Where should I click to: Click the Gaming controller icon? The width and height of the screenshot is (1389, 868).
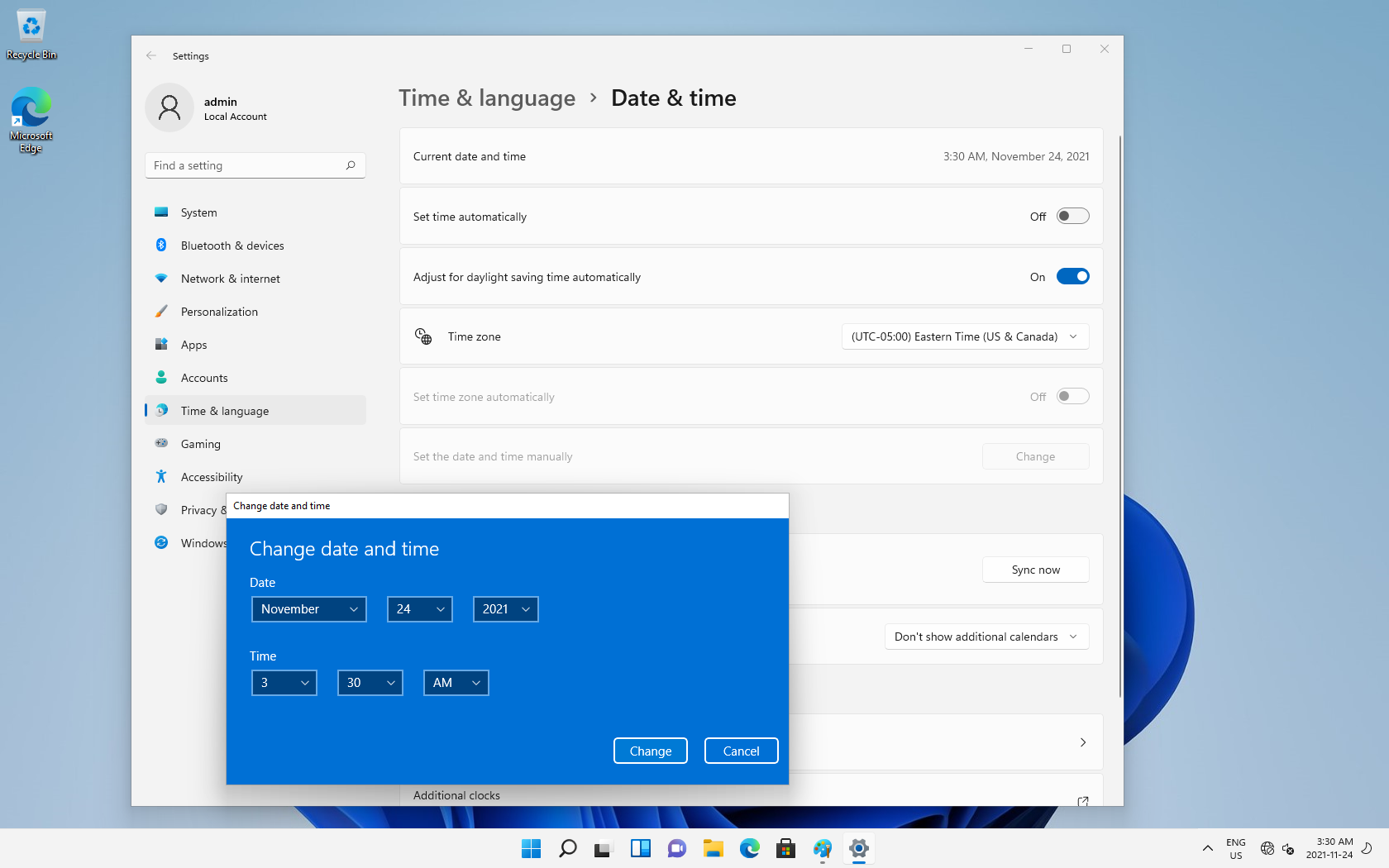click(x=161, y=444)
